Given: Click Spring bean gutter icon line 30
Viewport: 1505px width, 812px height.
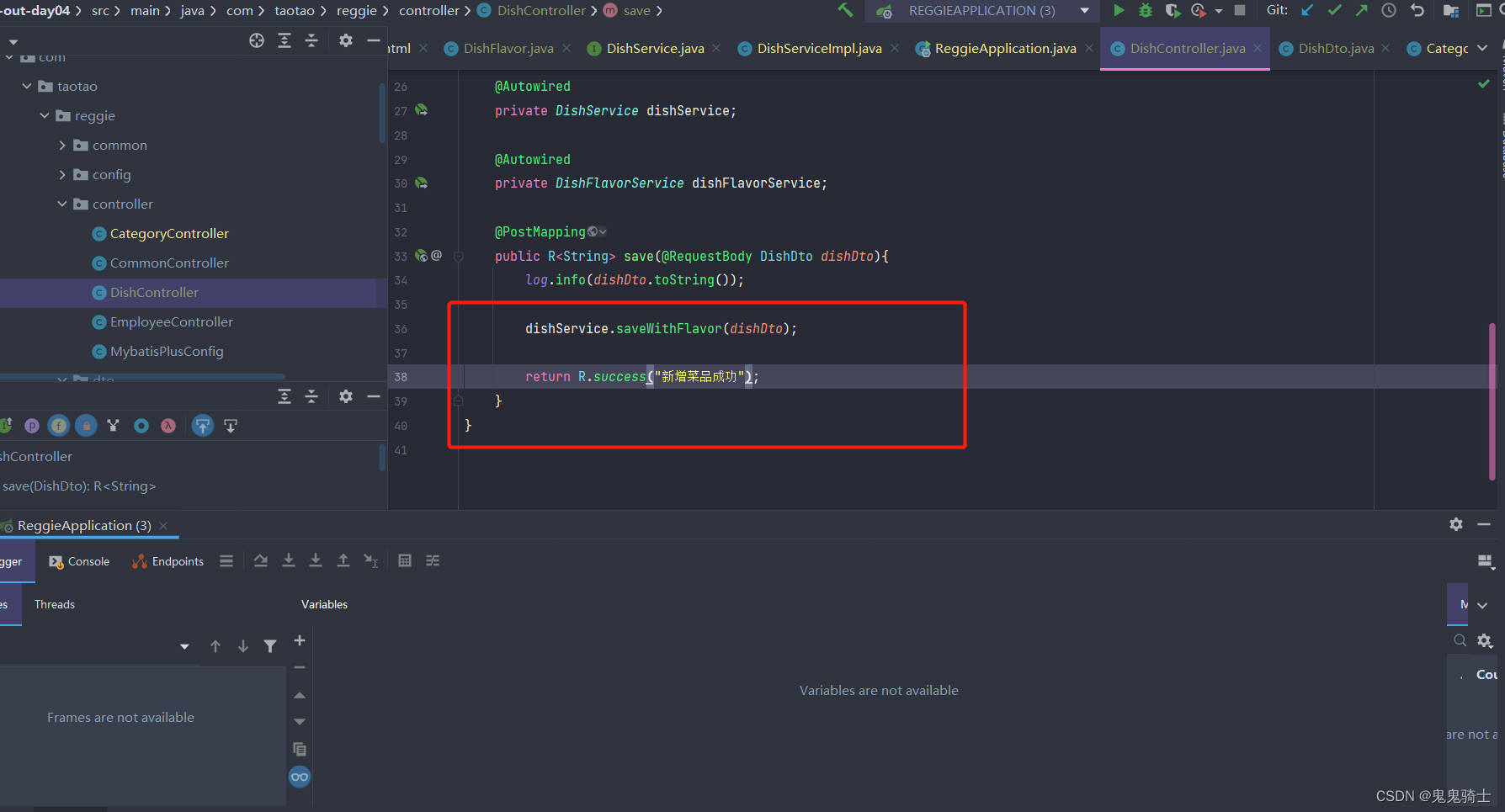Looking at the screenshot, I should pos(422,183).
